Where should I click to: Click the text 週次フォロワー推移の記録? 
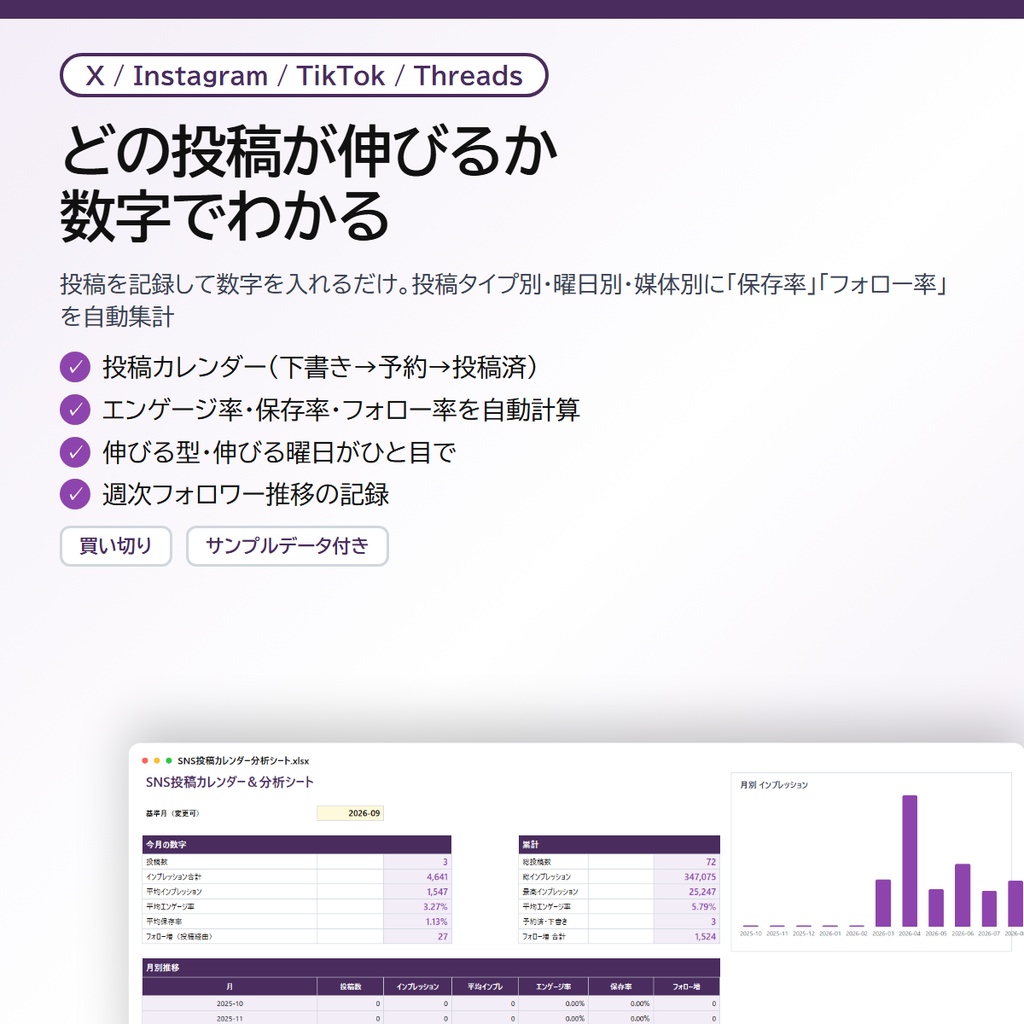[246, 494]
